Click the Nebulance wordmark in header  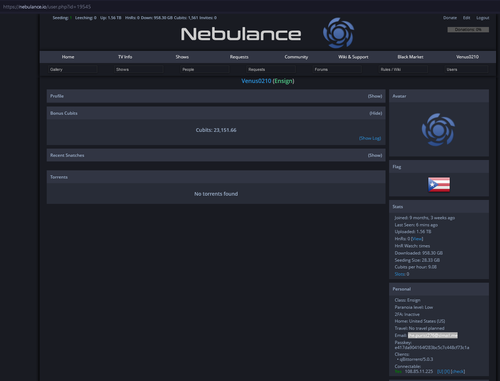(241, 34)
